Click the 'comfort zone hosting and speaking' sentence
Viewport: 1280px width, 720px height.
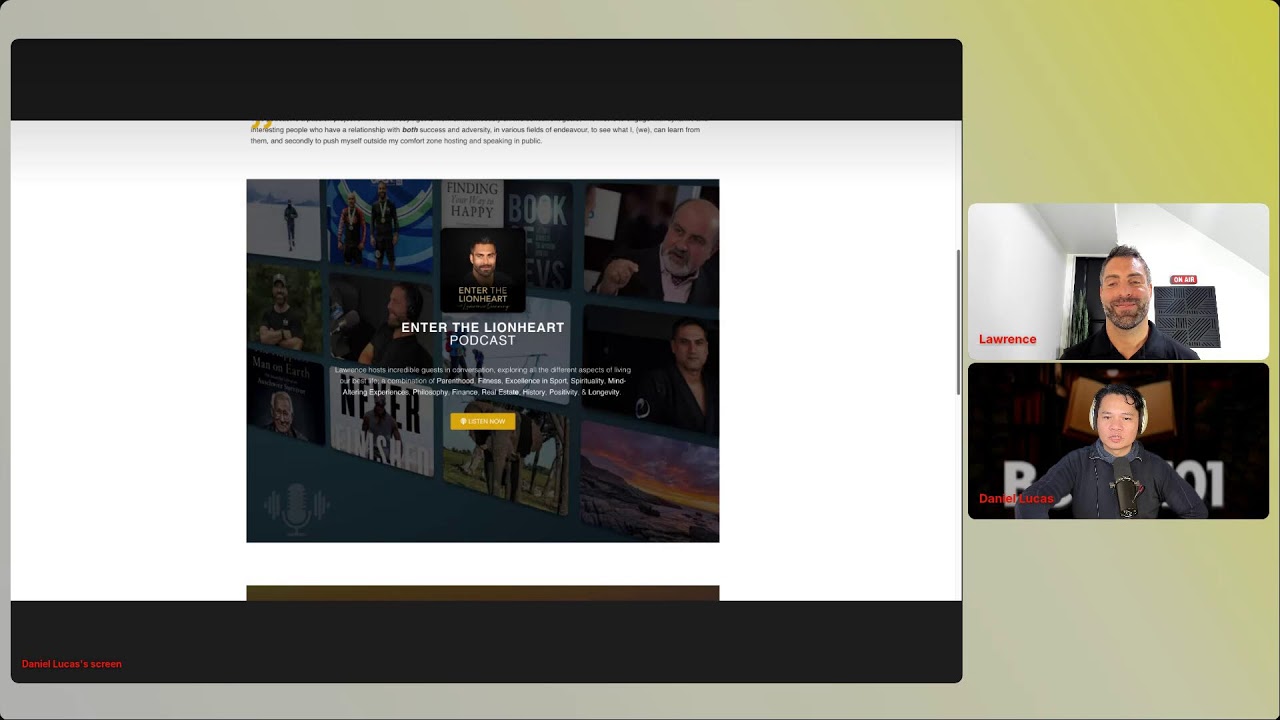pyautogui.click(x=396, y=141)
